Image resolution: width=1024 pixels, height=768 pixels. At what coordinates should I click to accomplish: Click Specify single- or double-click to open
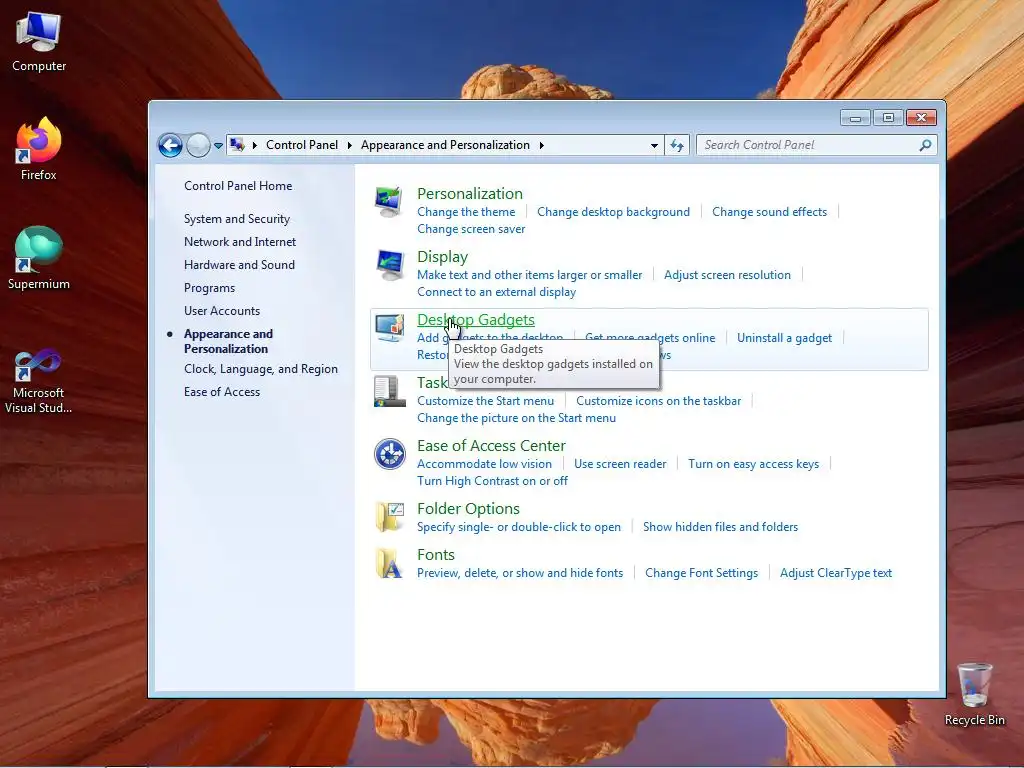[519, 527]
